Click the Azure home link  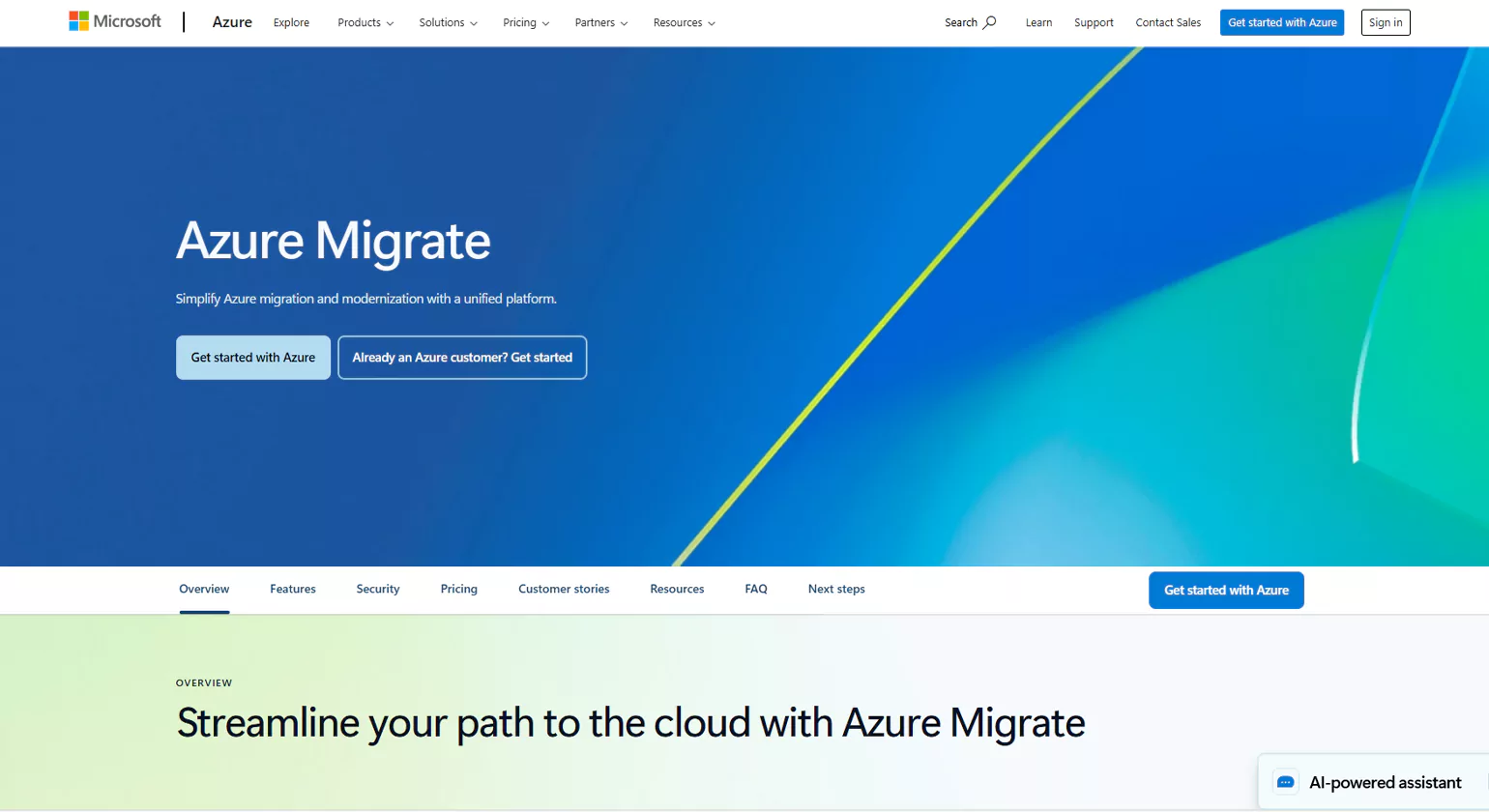tap(232, 21)
